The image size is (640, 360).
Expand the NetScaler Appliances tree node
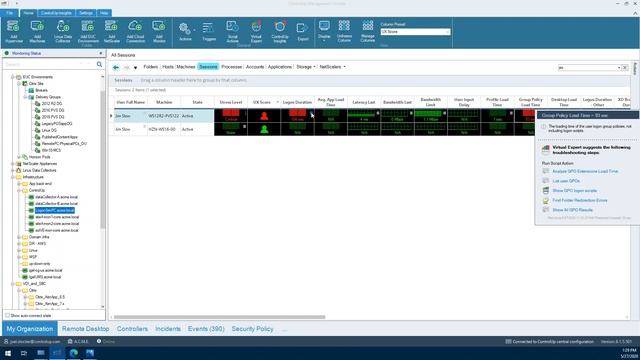click(13, 164)
